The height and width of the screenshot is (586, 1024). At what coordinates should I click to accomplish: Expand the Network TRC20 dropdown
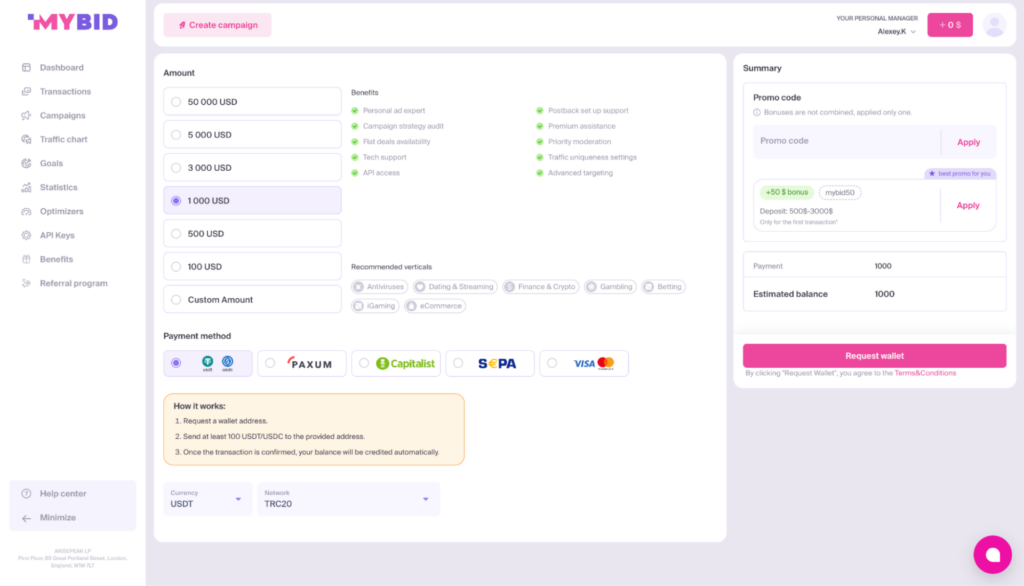pyautogui.click(x=348, y=498)
